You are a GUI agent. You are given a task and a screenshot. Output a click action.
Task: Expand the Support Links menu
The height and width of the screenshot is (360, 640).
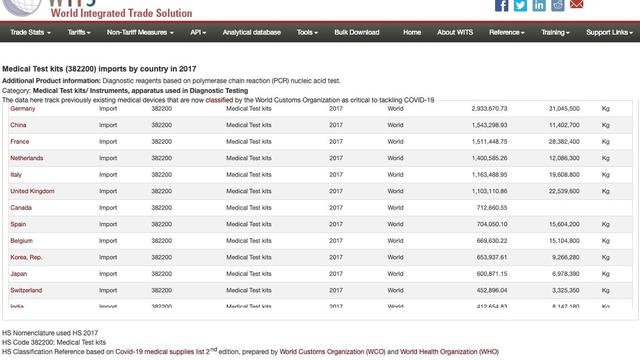click(x=609, y=32)
